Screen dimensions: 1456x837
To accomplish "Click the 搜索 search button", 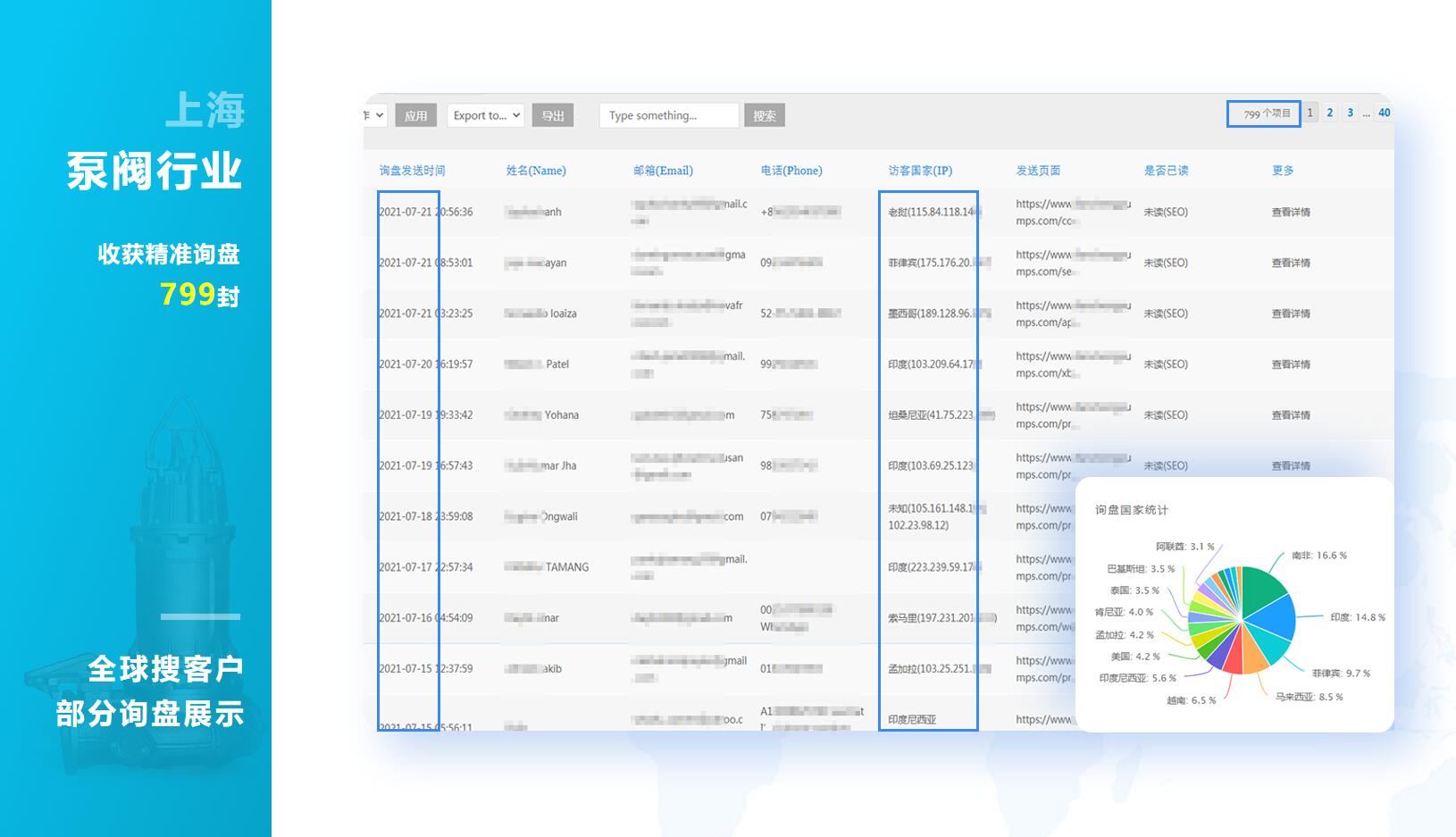I will click(x=764, y=115).
